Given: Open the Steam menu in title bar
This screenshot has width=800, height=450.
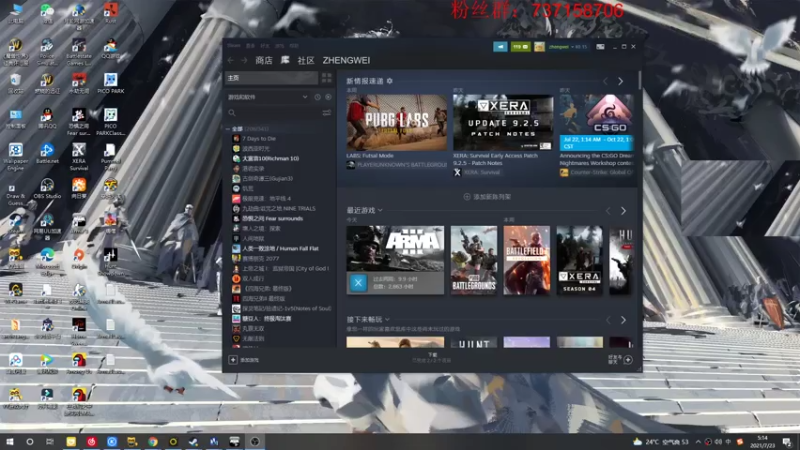Looking at the screenshot, I should click(x=234, y=46).
